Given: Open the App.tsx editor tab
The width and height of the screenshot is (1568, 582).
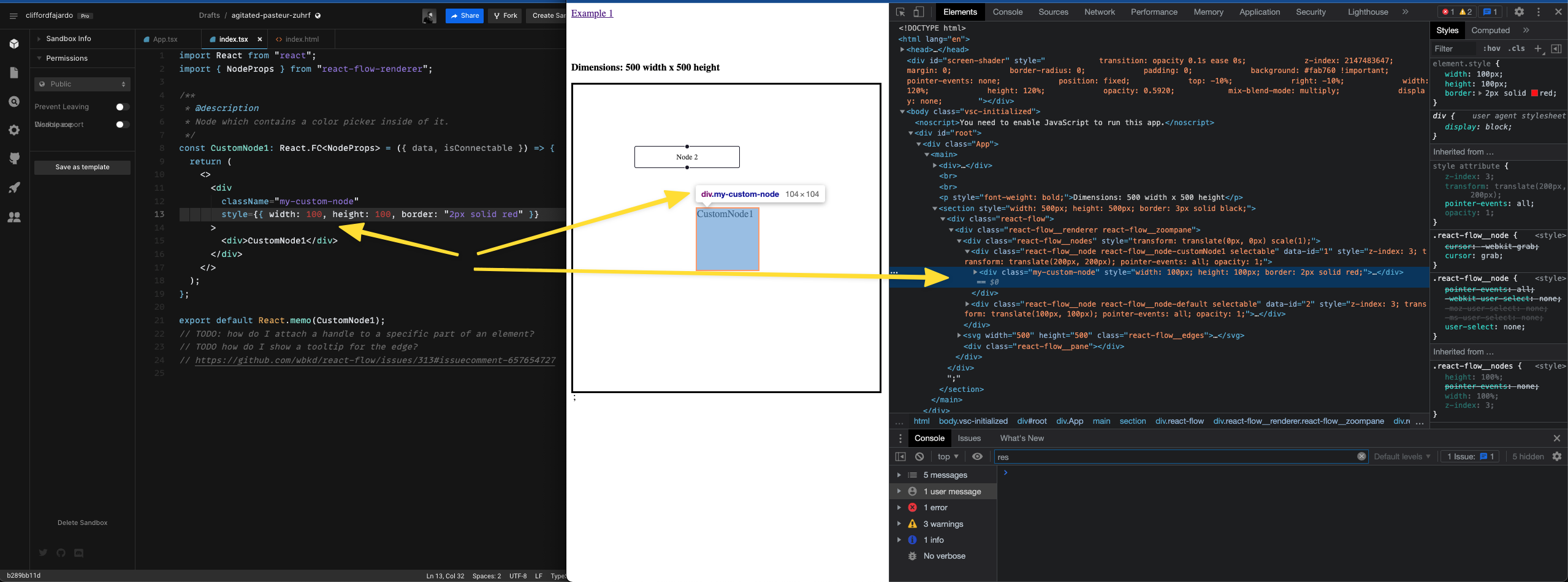Looking at the screenshot, I should tap(166, 39).
